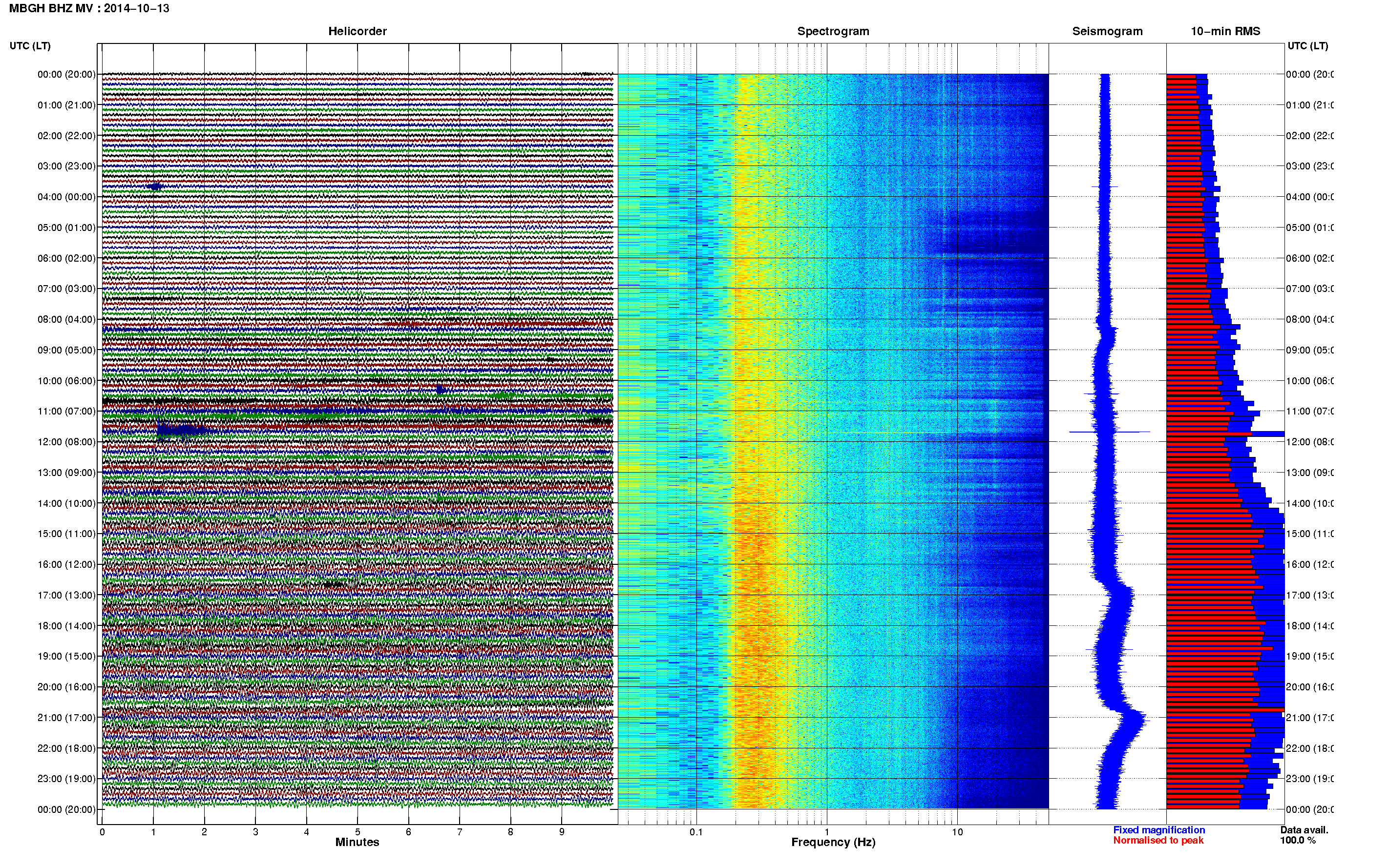The width and height of the screenshot is (1389, 868).
Task: Select the Helicorder panel heading
Action: pyautogui.click(x=357, y=32)
